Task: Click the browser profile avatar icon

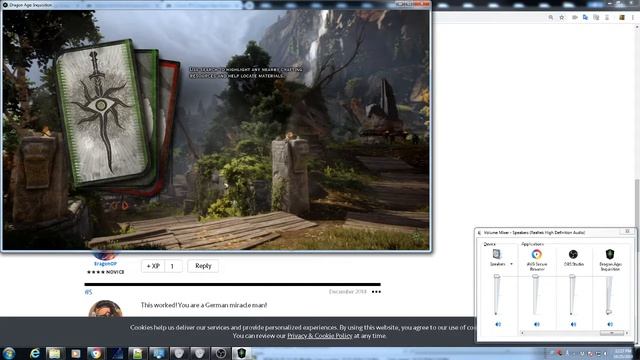Action: click(622, 17)
